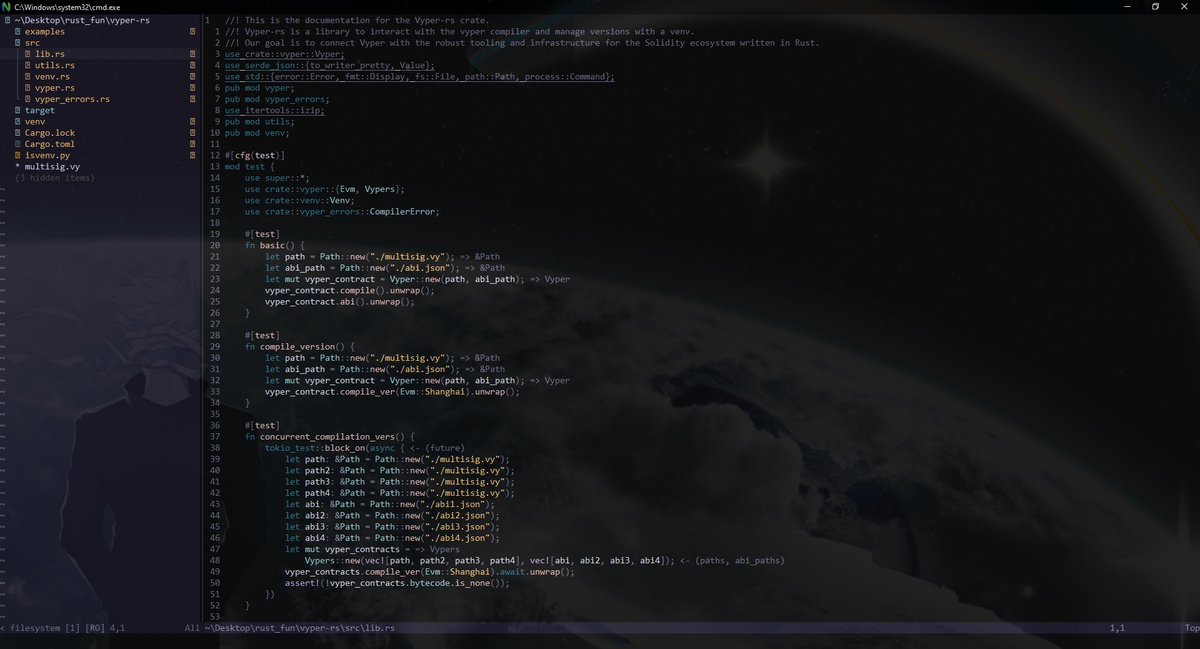Open vyper_errors.rs from the file tree

[72, 99]
